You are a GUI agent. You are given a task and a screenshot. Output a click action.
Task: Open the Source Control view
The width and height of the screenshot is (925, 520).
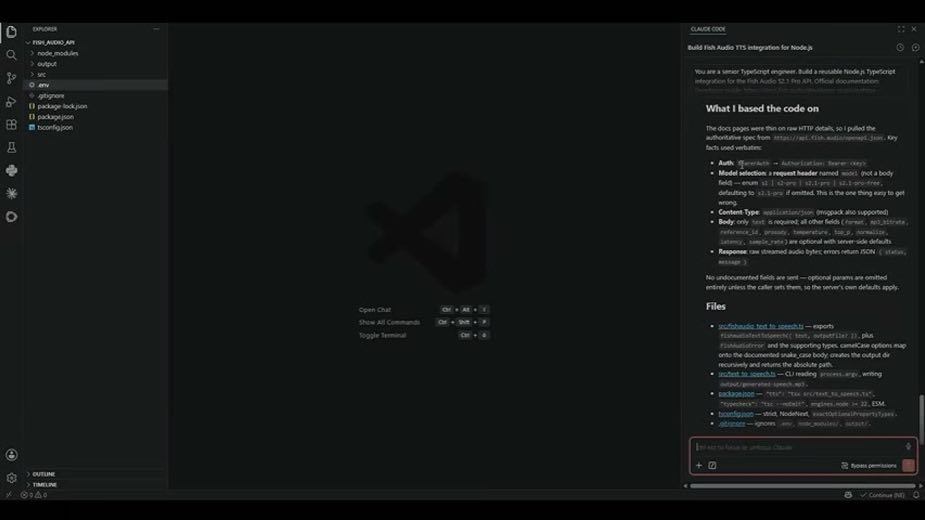click(x=11, y=78)
